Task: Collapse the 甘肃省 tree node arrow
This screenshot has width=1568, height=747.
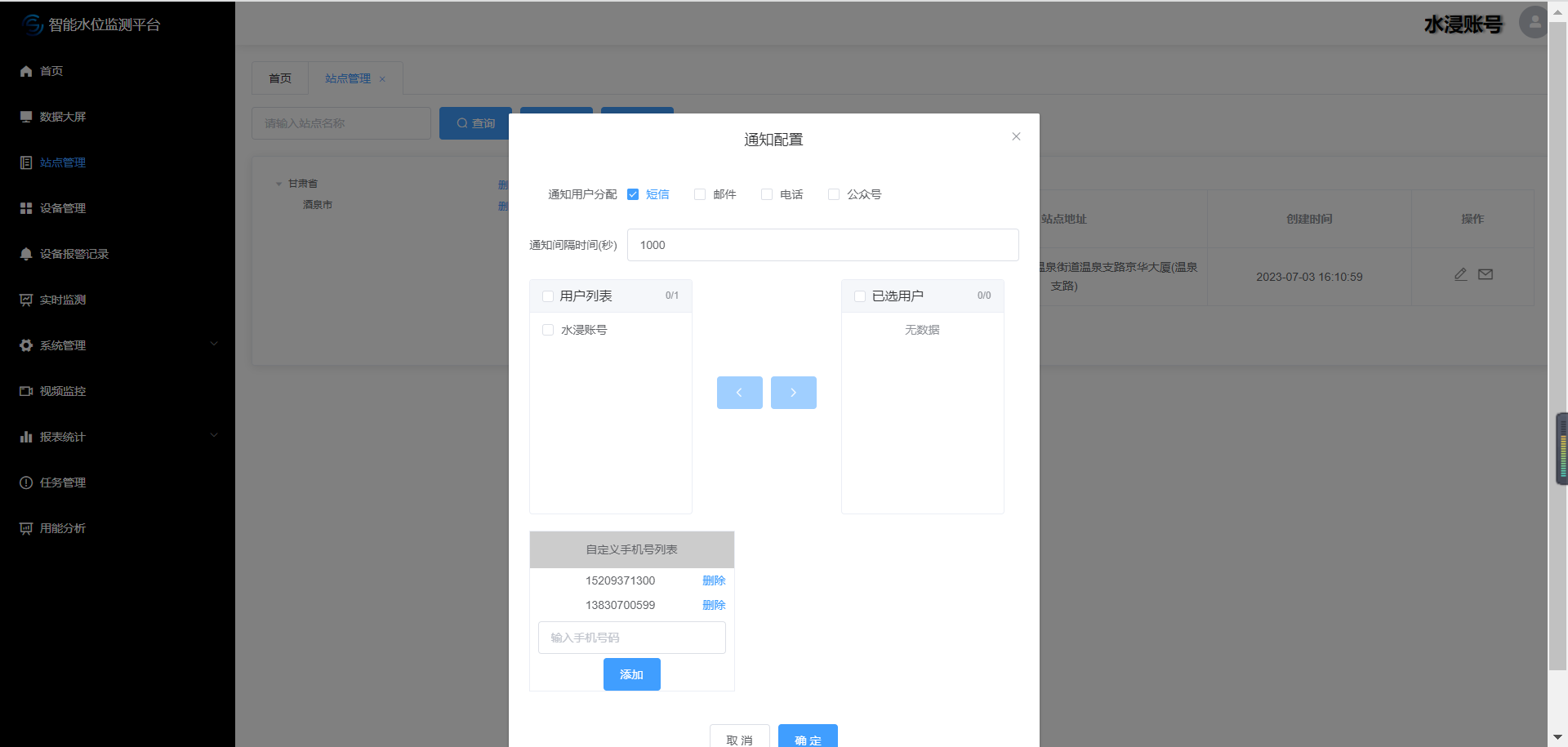Action: [x=278, y=185]
